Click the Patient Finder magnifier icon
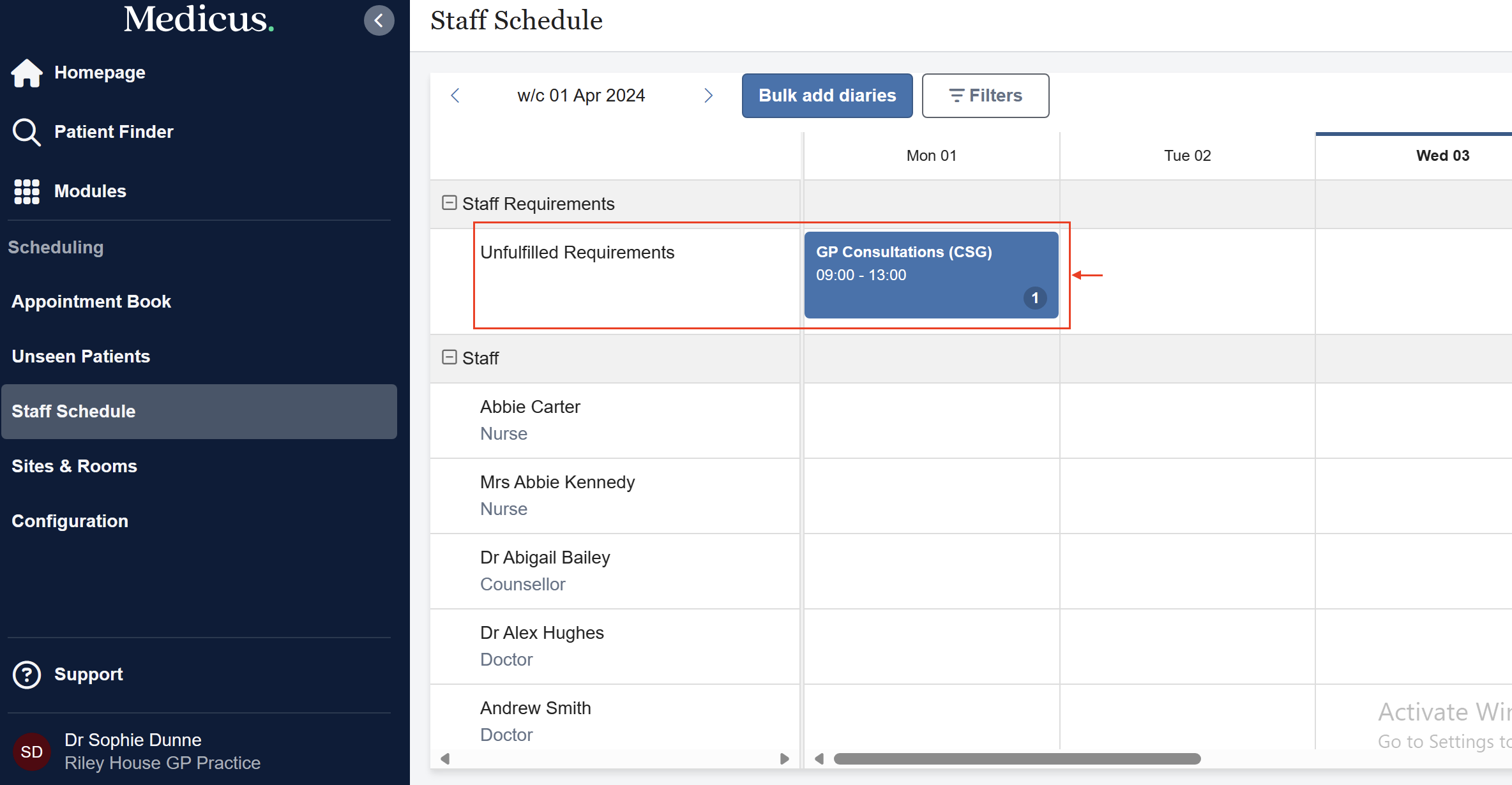The width and height of the screenshot is (1512, 785). 27,132
